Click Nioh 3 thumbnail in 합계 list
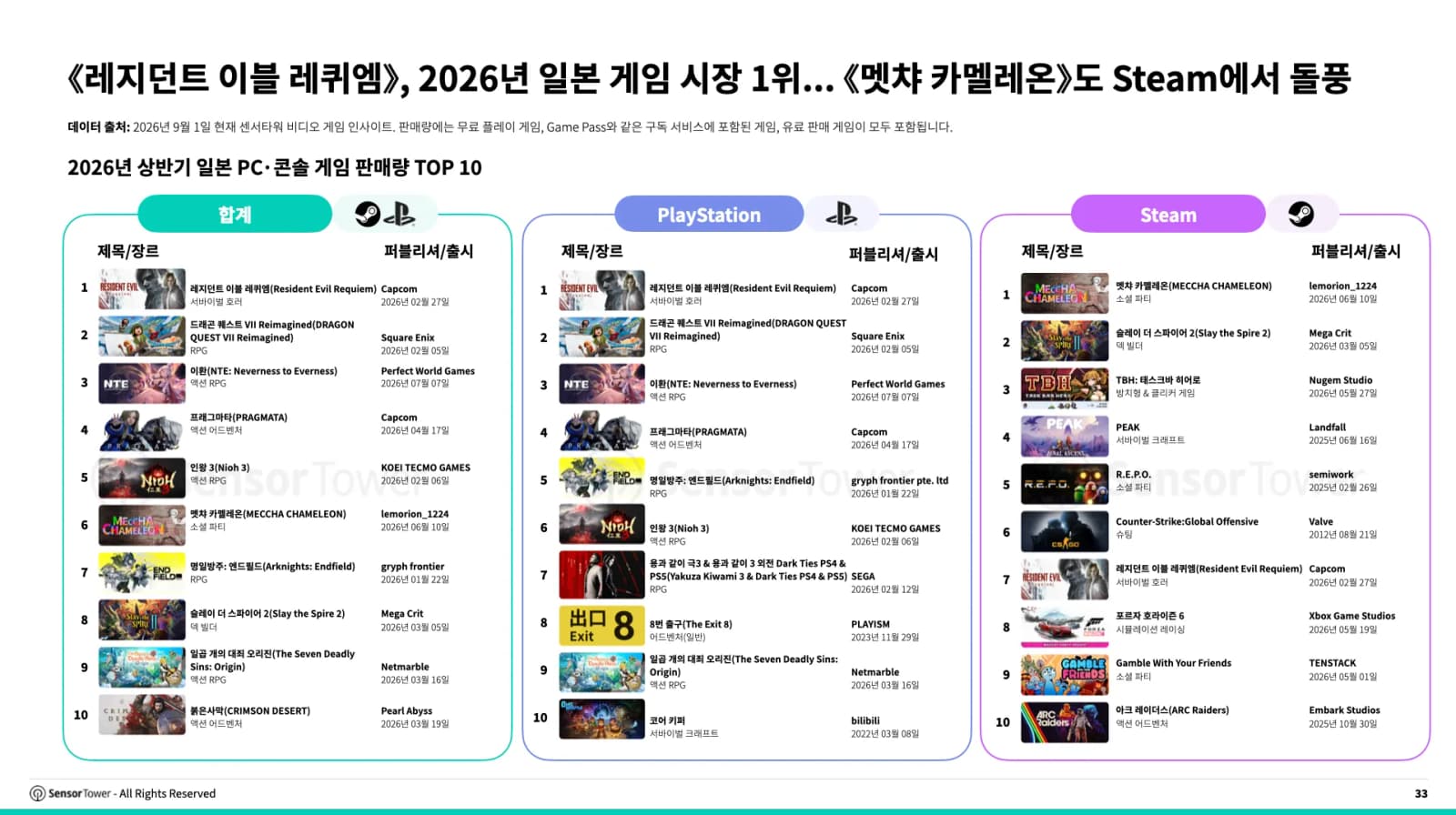This screenshot has height=815, width=1456. click(142, 478)
